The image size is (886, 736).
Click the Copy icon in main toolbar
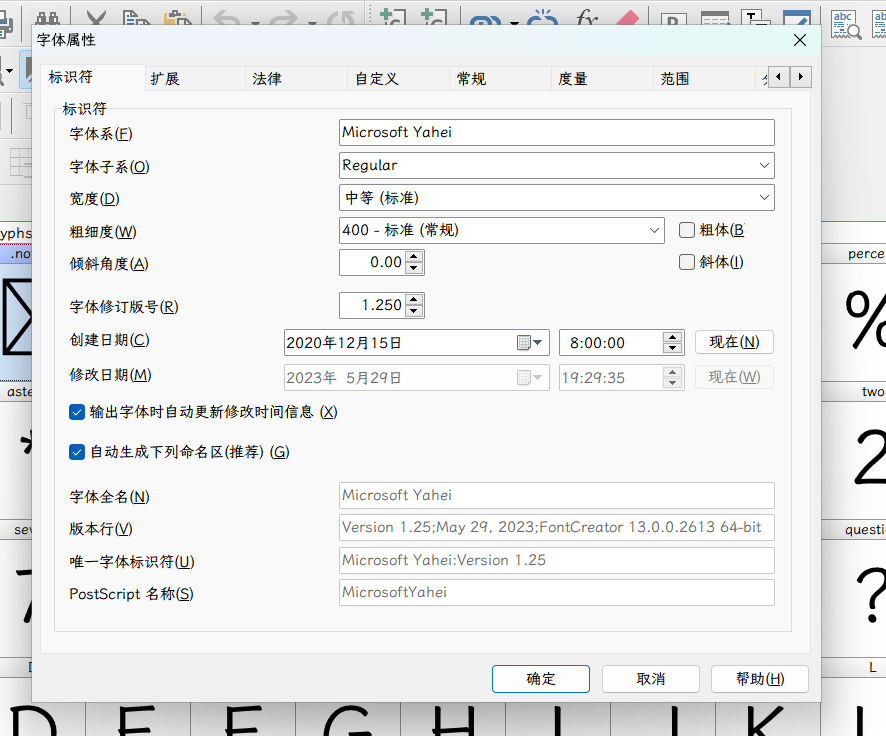click(136, 18)
